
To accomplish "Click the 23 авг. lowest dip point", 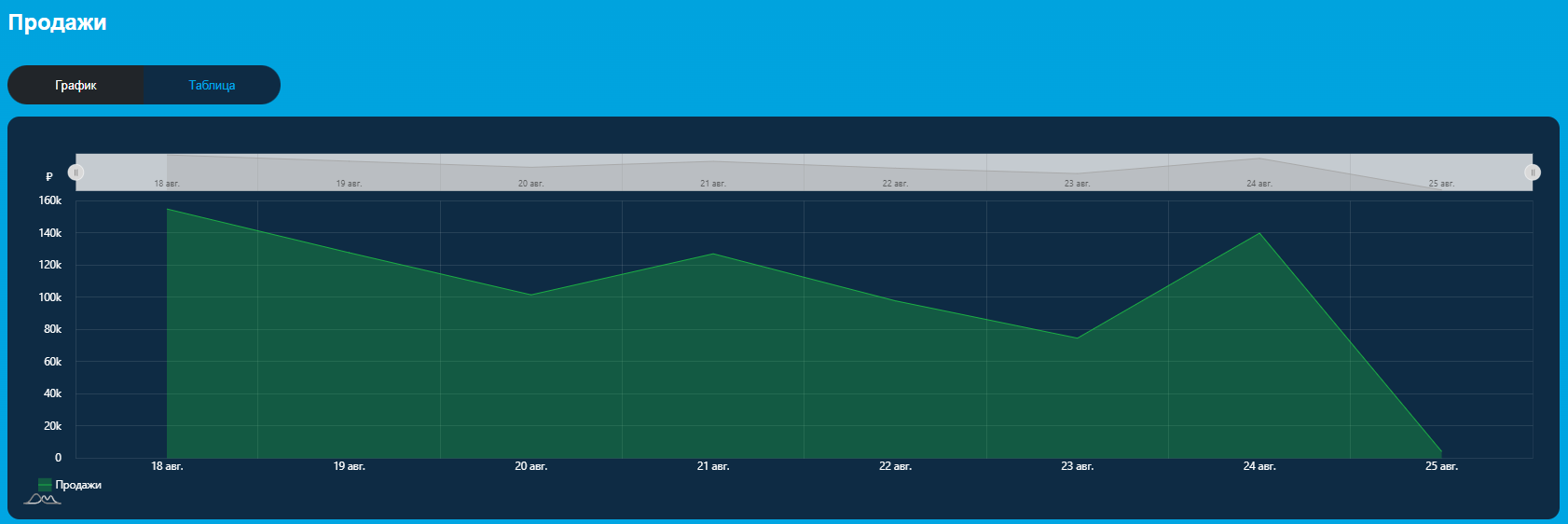I will coord(1077,338).
